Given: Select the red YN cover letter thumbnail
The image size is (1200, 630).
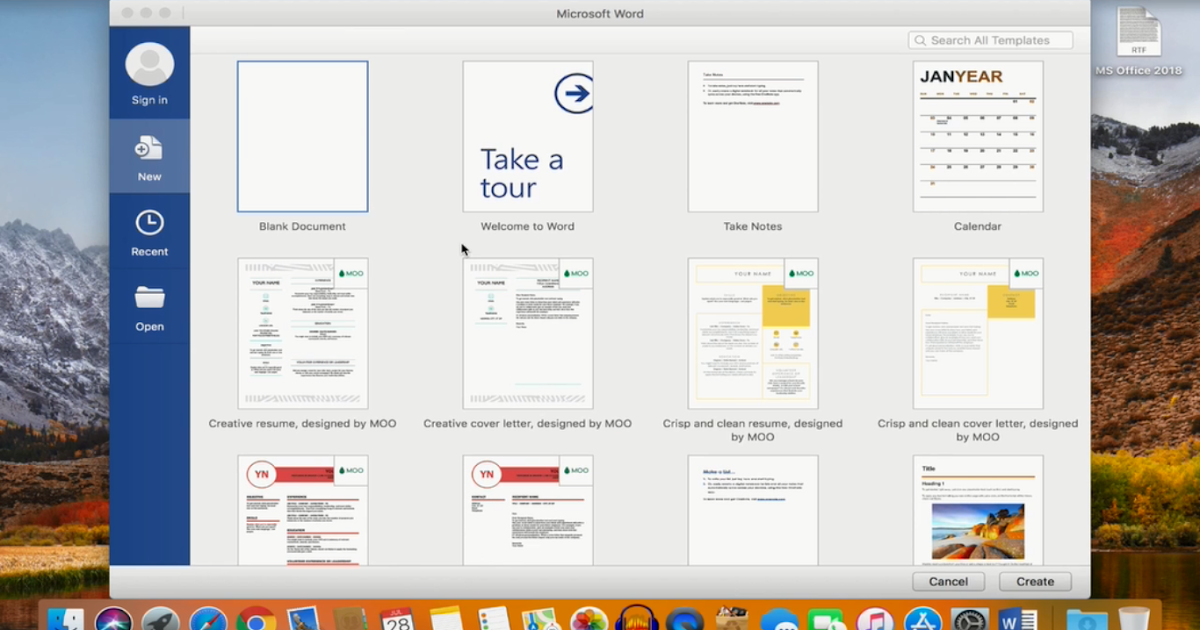Looking at the screenshot, I should (x=528, y=510).
